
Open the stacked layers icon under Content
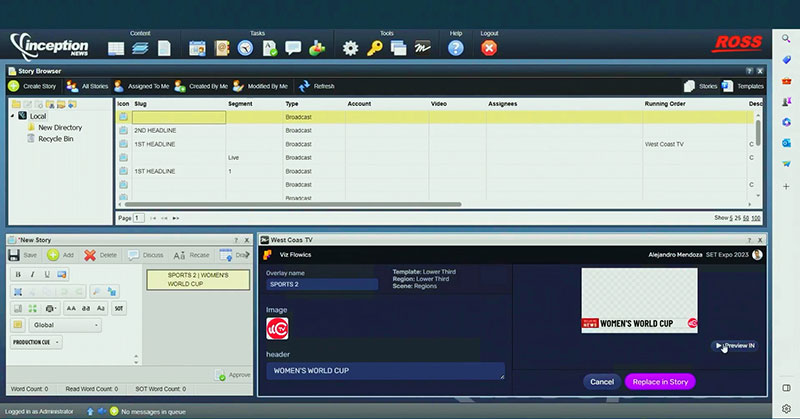tap(140, 48)
